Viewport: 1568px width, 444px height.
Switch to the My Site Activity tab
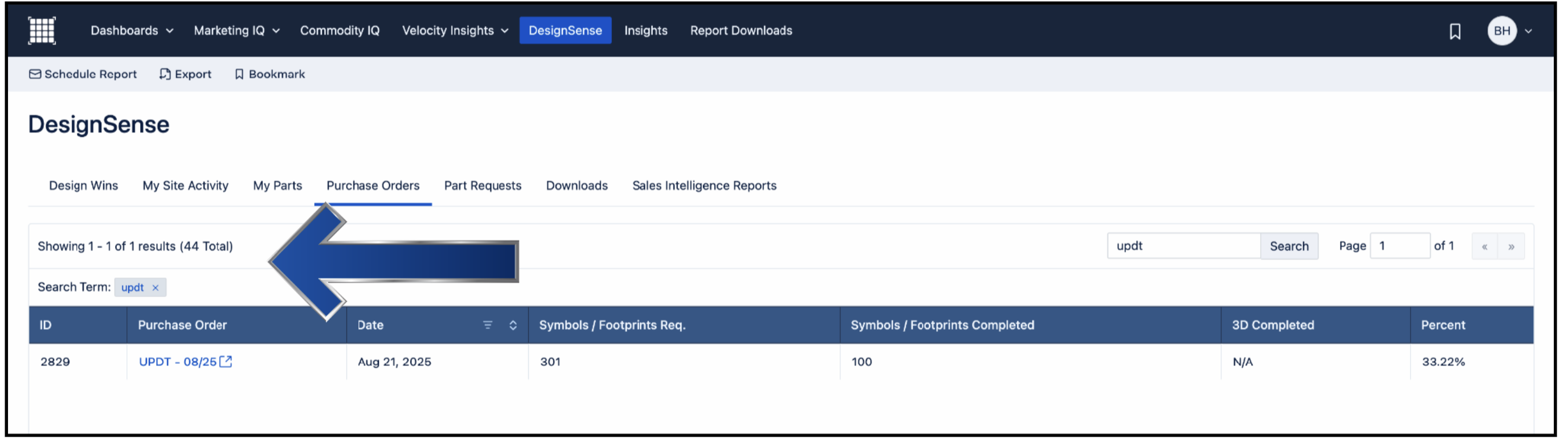click(x=186, y=186)
